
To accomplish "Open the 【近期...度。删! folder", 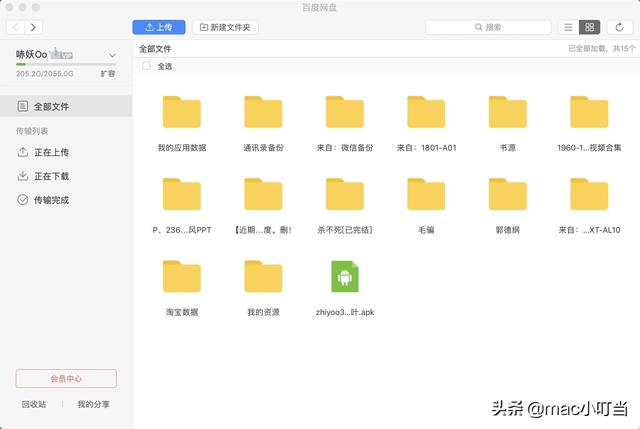I will [x=263, y=194].
